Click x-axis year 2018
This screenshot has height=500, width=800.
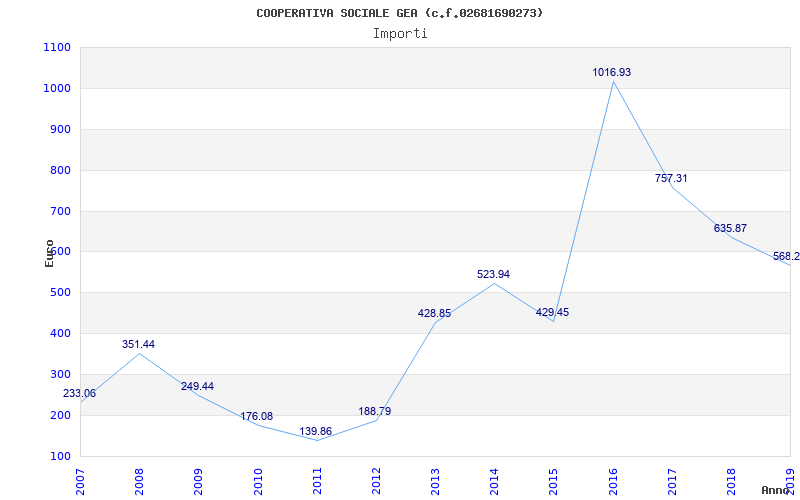(732, 482)
